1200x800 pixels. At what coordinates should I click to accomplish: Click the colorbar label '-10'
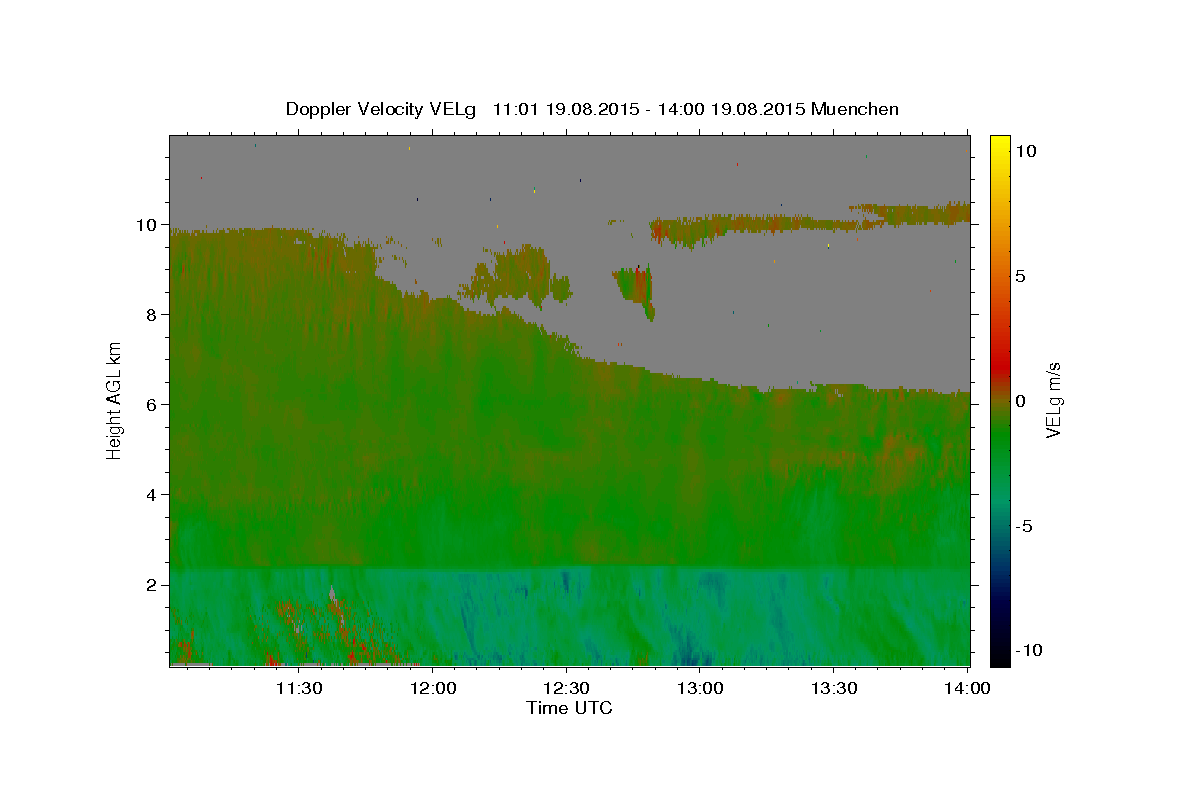tap(1029, 651)
